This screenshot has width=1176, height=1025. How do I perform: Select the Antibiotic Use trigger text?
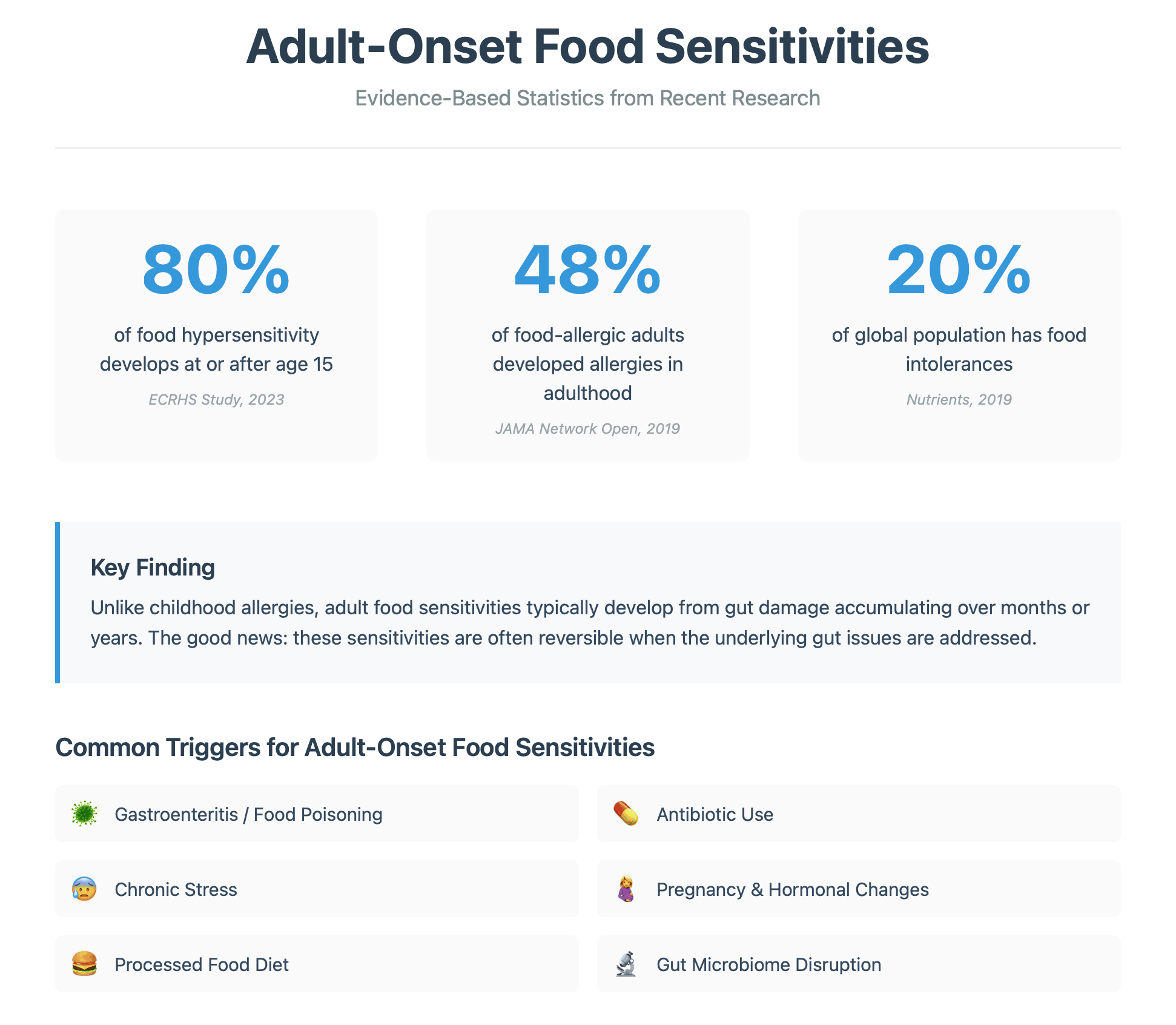715,814
